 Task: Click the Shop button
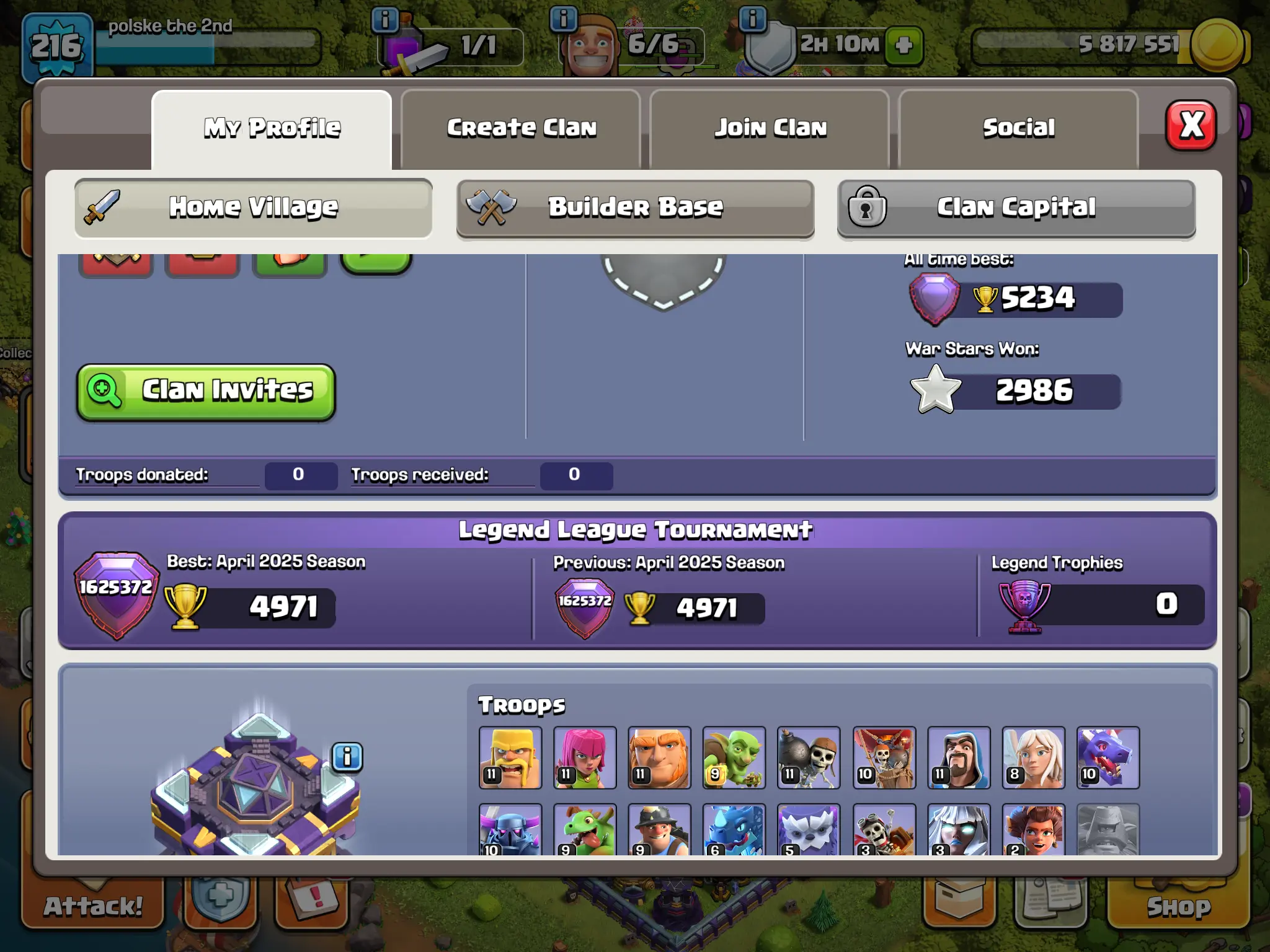click(1178, 906)
